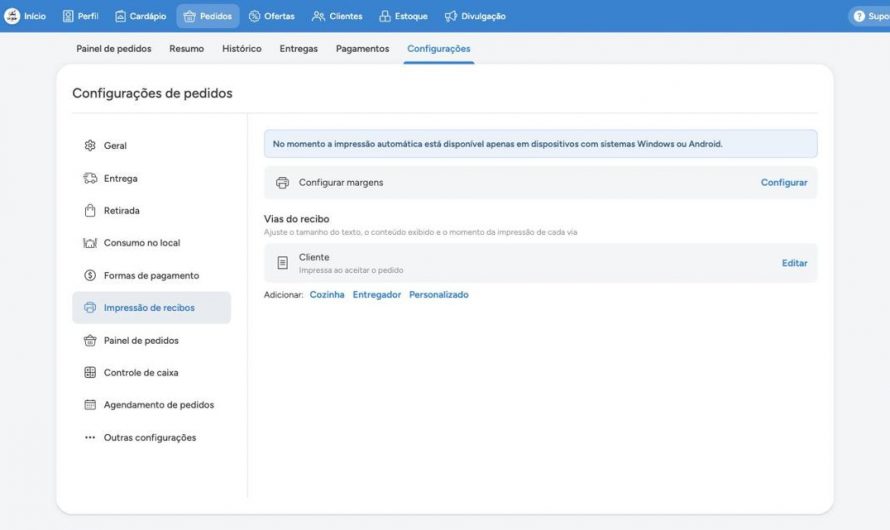Click the Configurar margens label text

point(341,183)
